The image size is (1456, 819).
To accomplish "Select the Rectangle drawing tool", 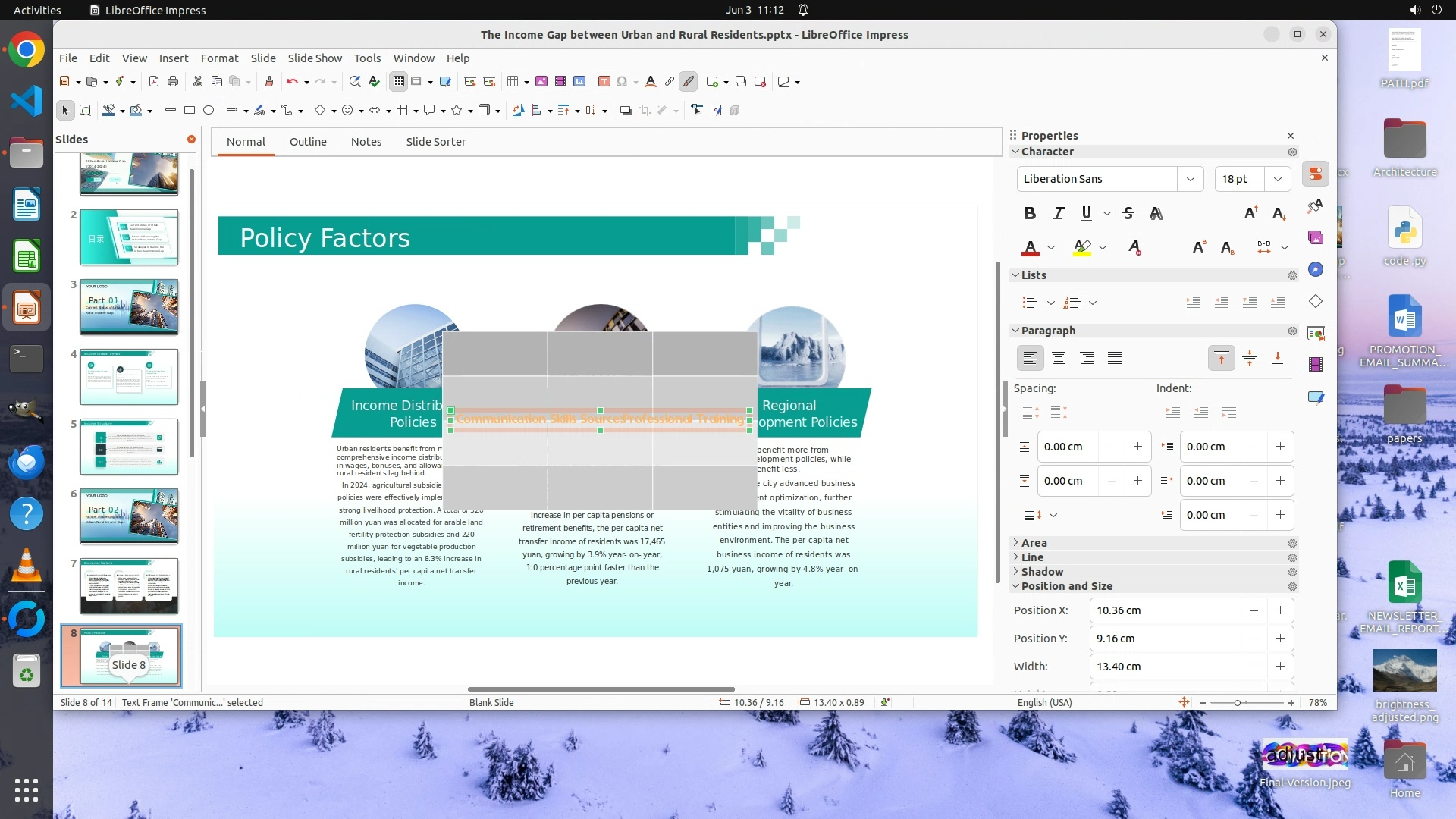I will point(190,111).
